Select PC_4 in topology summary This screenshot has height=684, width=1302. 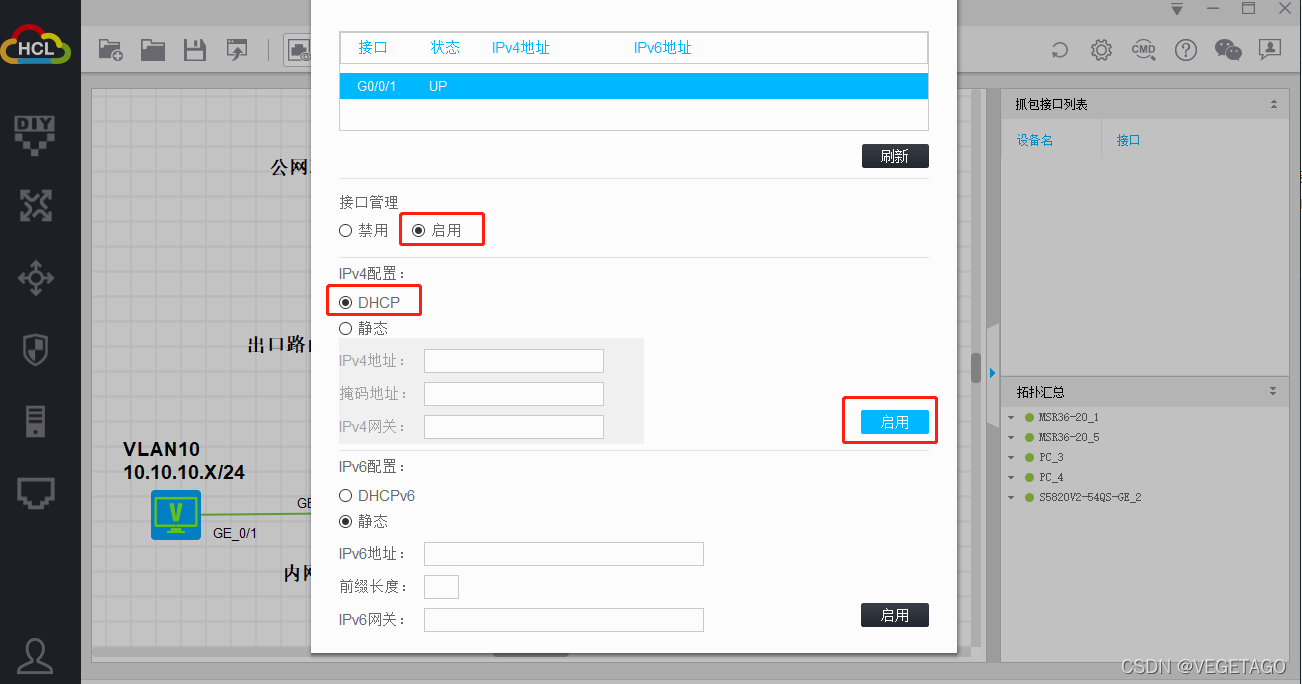pyautogui.click(x=1051, y=477)
